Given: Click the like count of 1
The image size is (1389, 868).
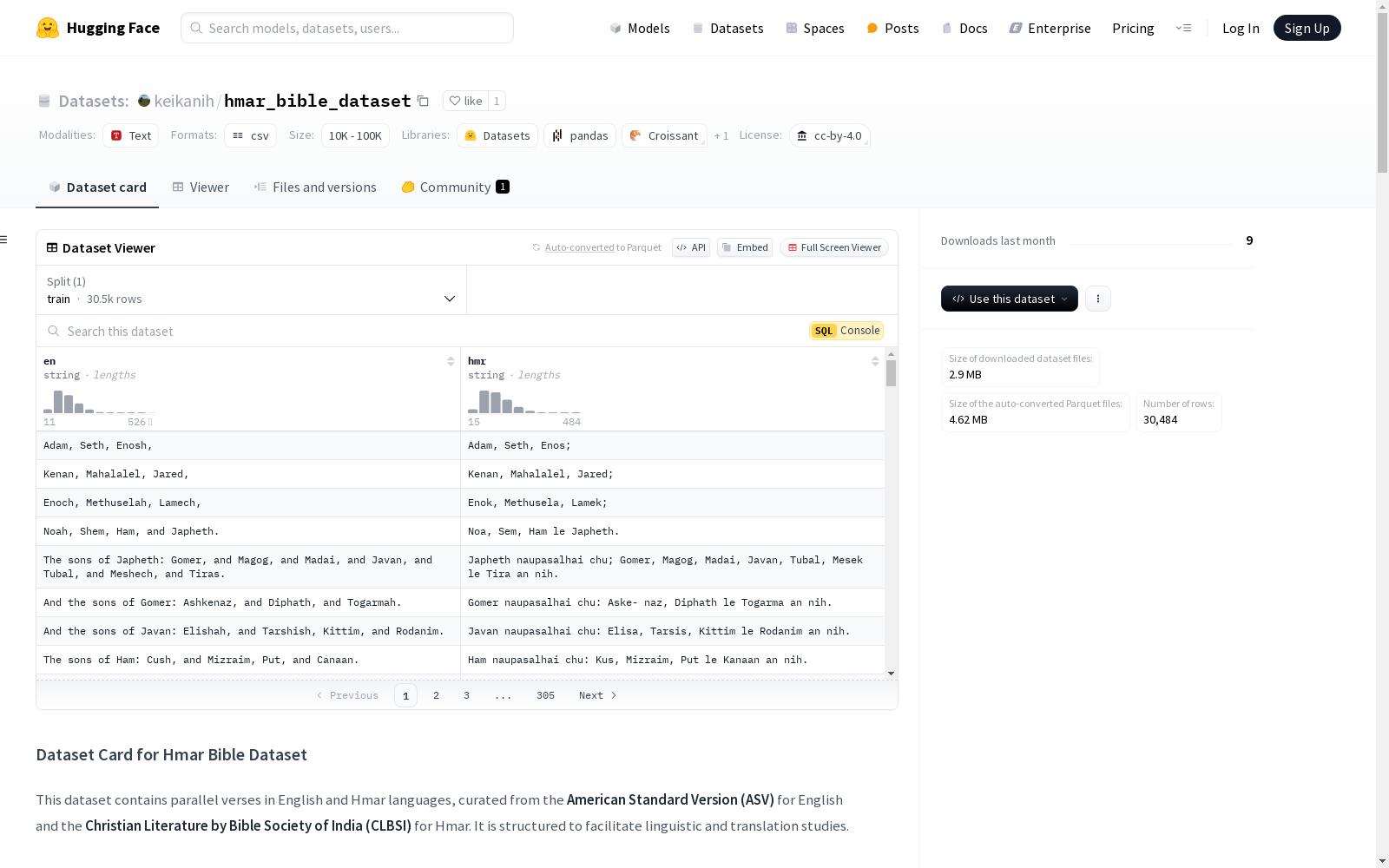Looking at the screenshot, I should [x=497, y=101].
